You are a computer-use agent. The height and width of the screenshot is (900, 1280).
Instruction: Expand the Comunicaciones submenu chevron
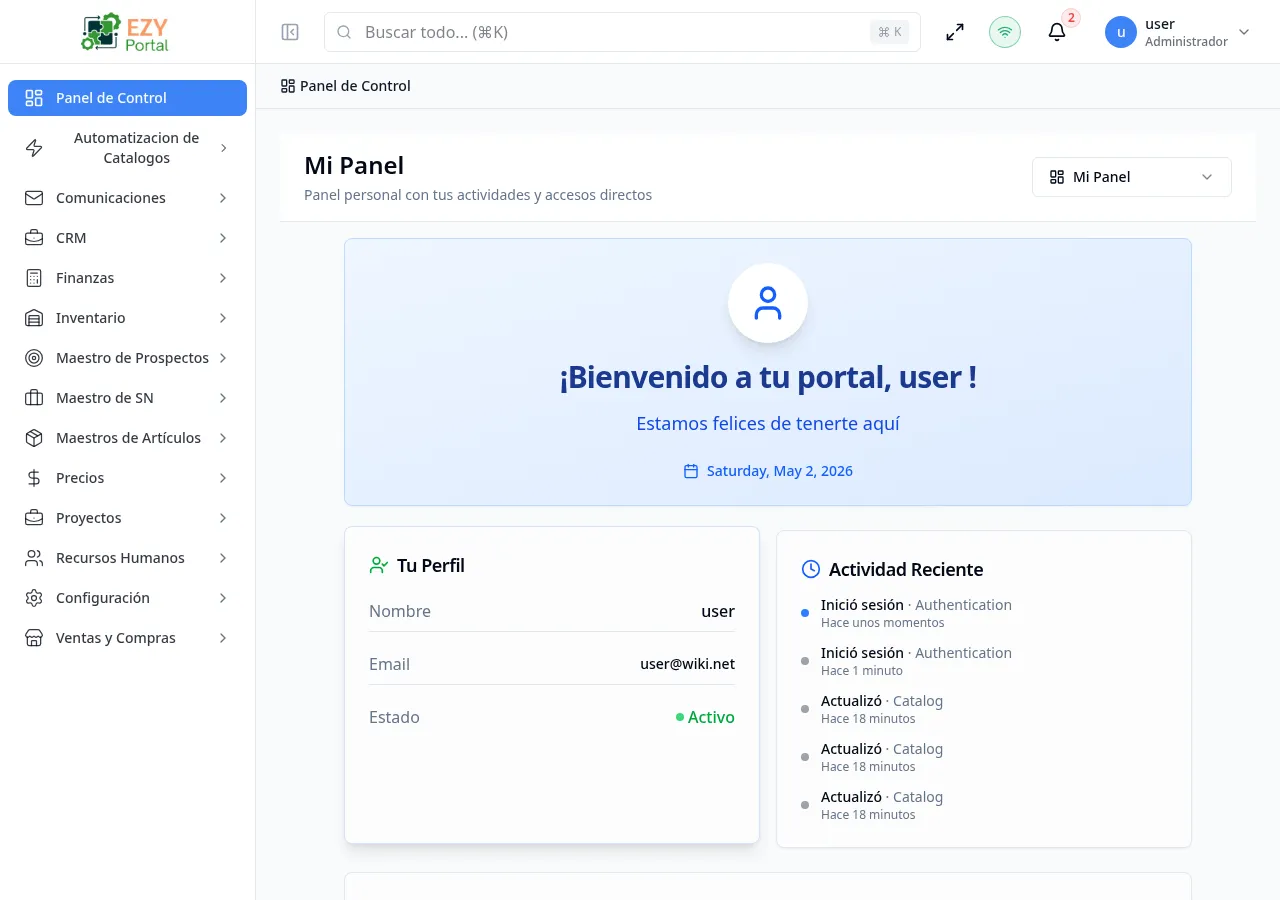point(223,198)
